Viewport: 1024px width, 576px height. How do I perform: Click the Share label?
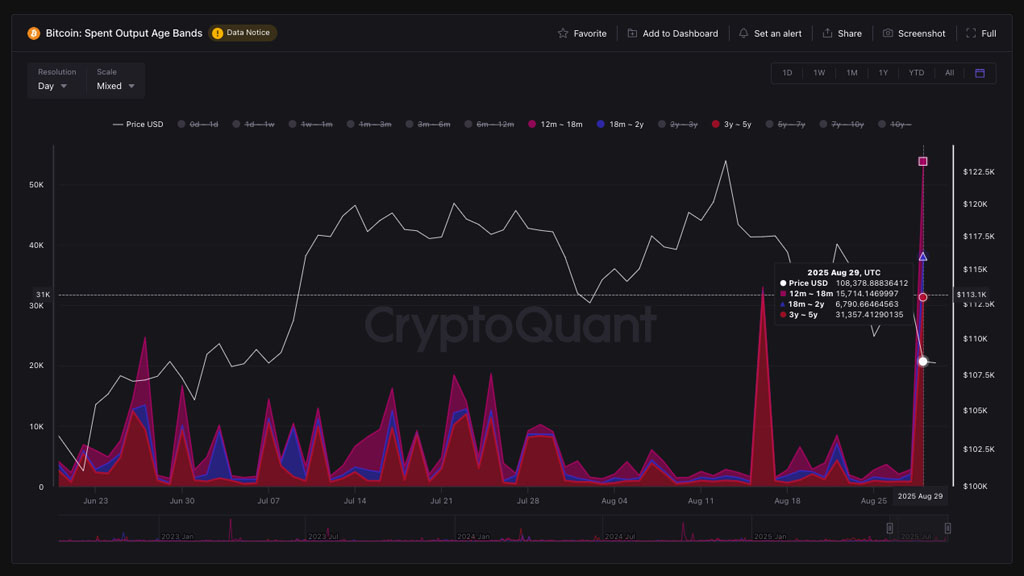click(x=850, y=33)
